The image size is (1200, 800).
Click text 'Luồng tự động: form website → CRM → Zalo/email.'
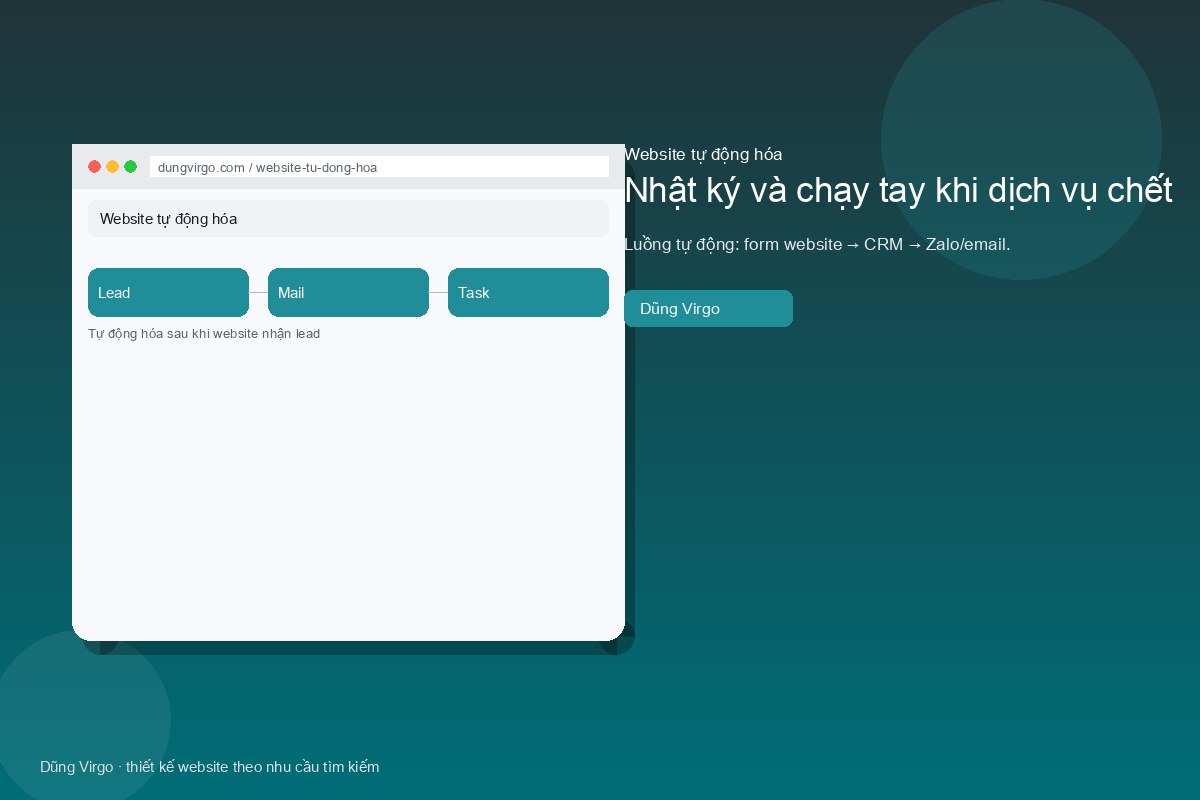(817, 244)
